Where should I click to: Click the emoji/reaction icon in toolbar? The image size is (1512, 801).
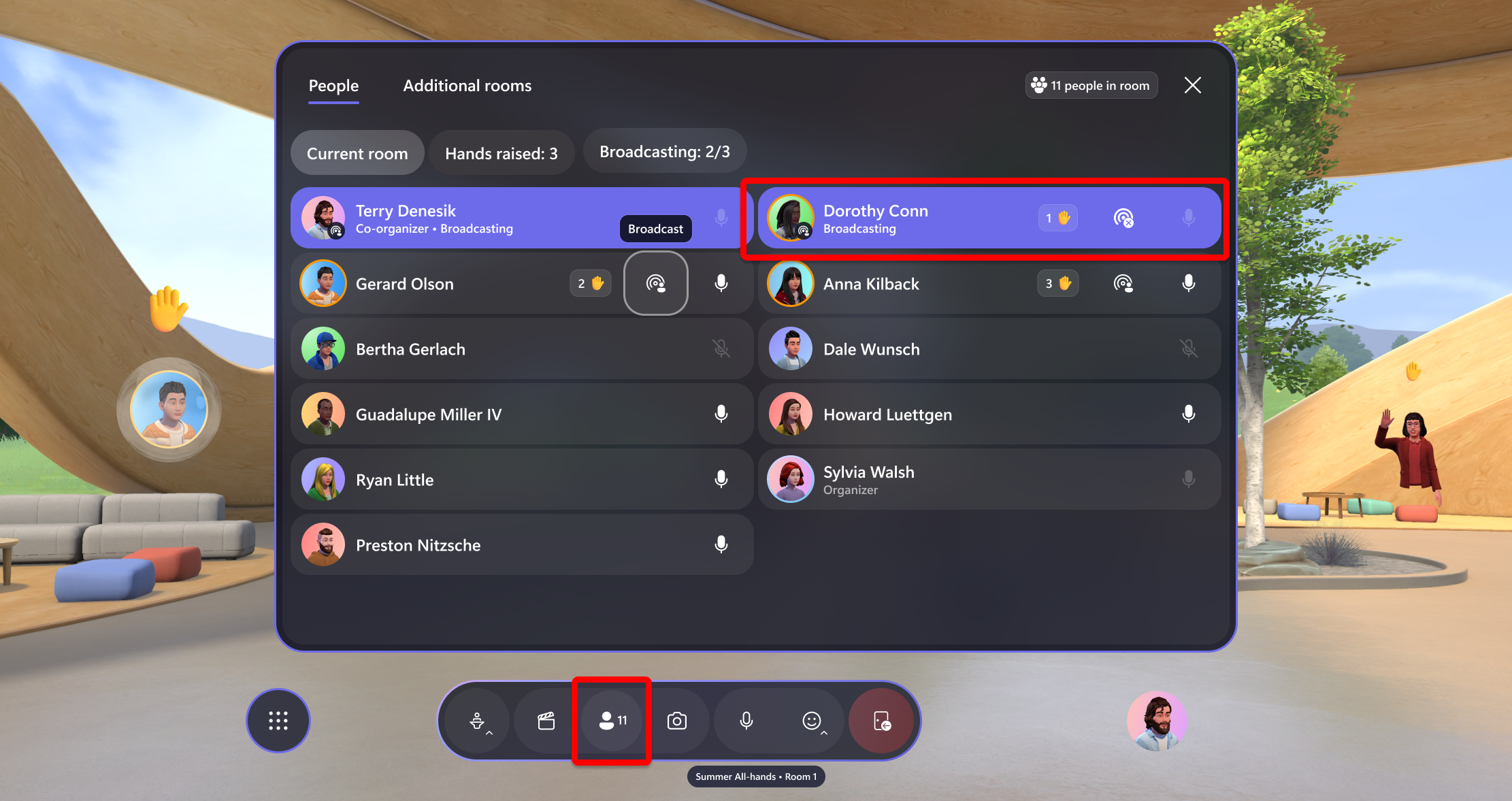tap(811, 720)
